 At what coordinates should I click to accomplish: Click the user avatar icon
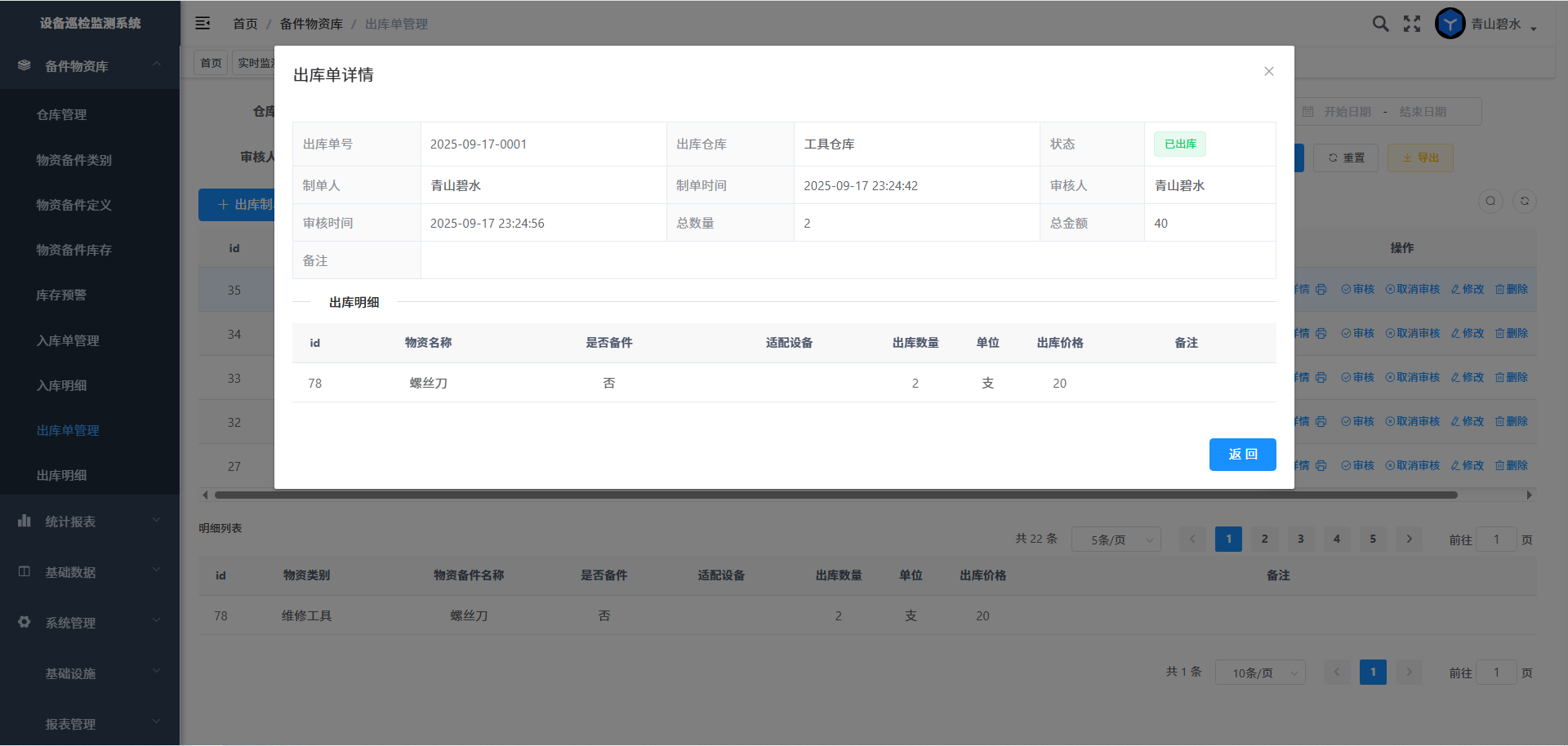point(1450,24)
